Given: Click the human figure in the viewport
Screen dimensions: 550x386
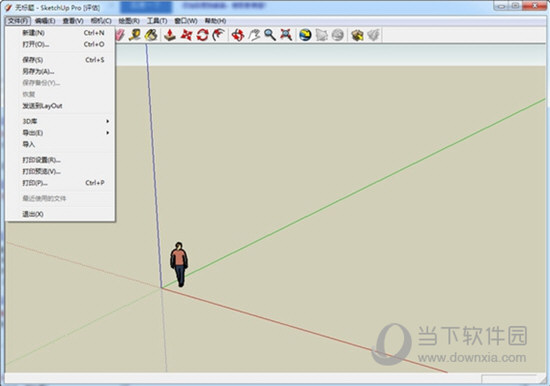Looking at the screenshot, I should coord(179,264).
